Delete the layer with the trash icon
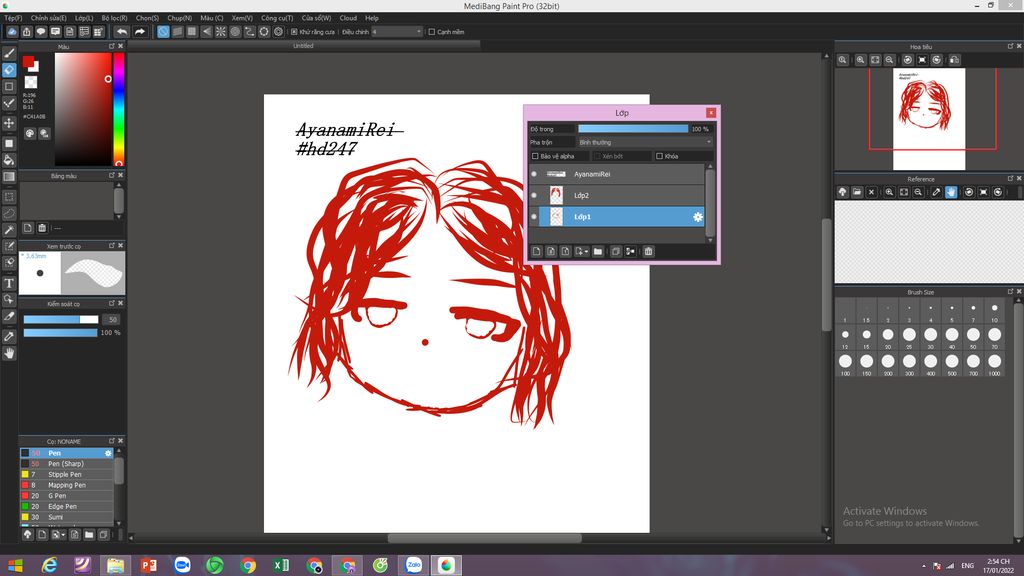This screenshot has width=1024, height=576. pos(648,251)
